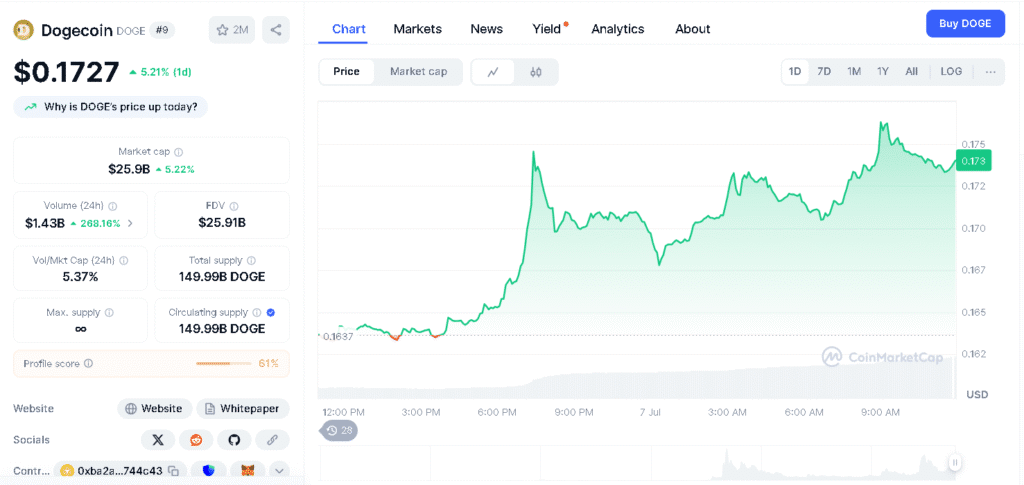Set chart range to 7D
Viewport: 1024px width, 485px height.
click(824, 72)
